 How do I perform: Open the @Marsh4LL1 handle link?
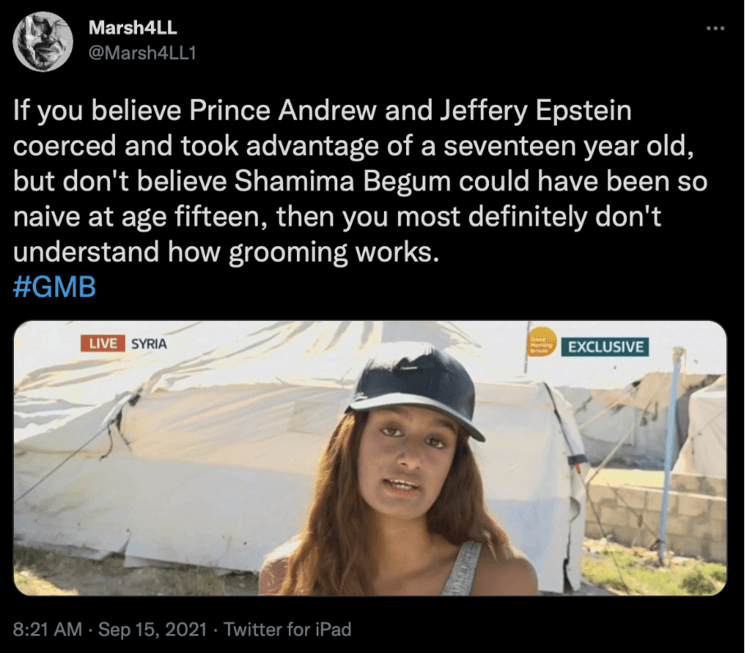(143, 53)
